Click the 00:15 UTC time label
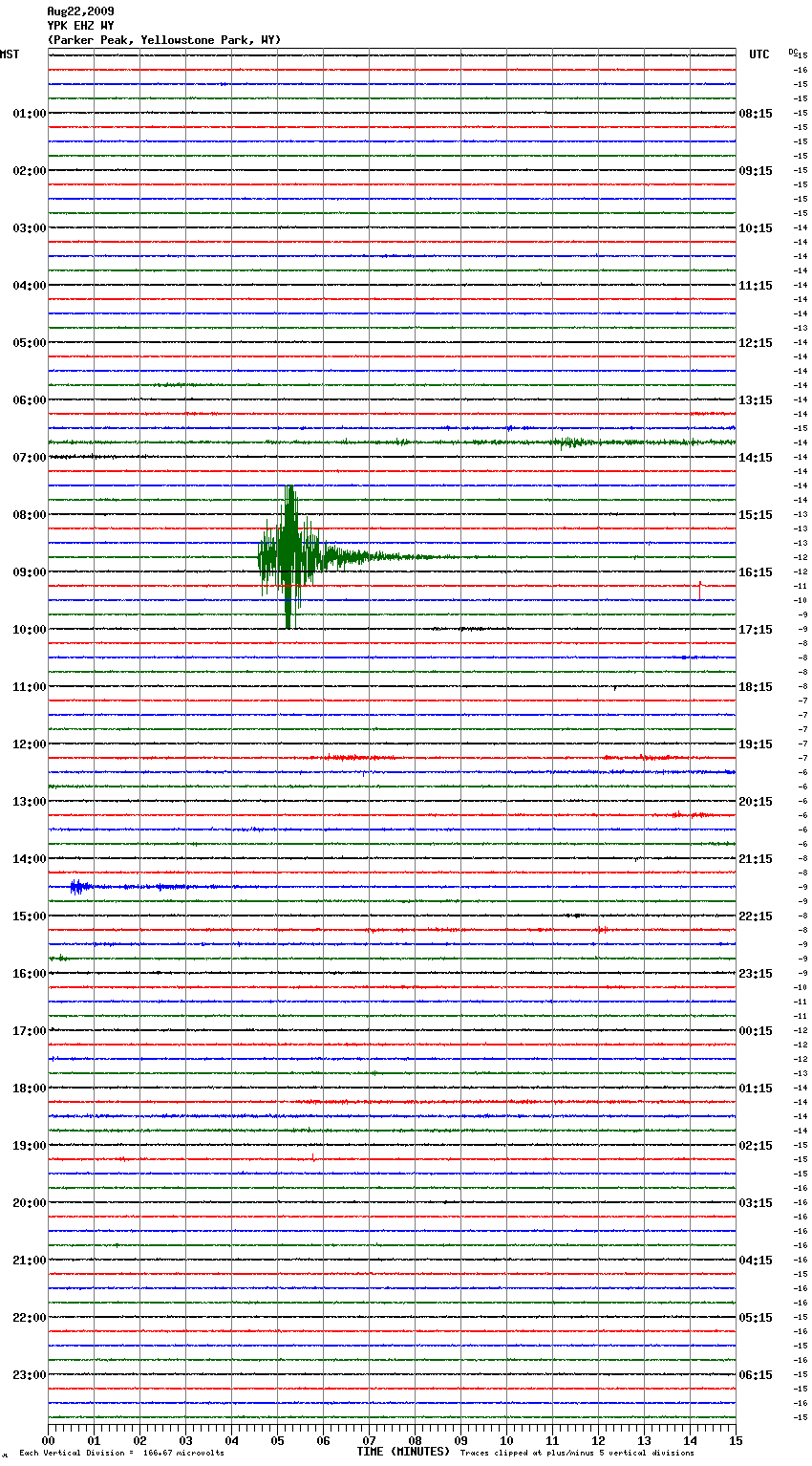Screen dimensions: 812x1466 pos(756,1031)
